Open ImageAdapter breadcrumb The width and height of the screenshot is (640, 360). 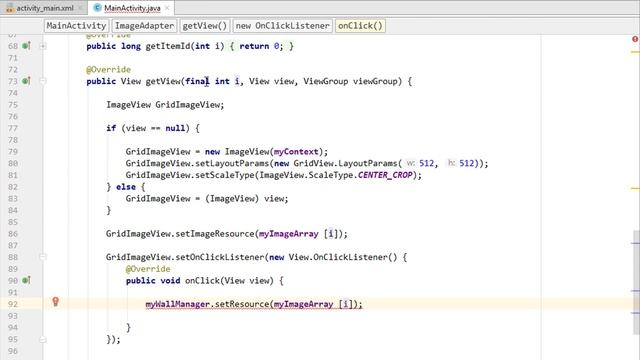[x=144, y=26]
